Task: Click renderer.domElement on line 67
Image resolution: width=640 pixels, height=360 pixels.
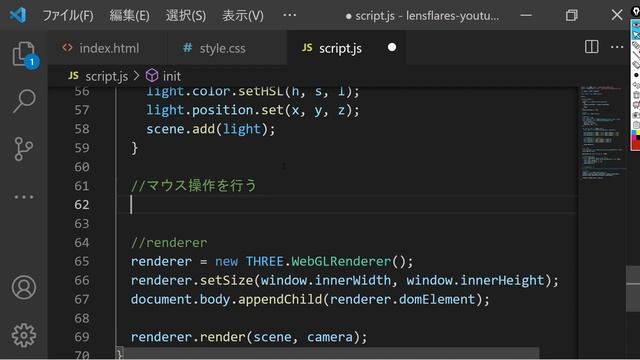Action: (402, 300)
